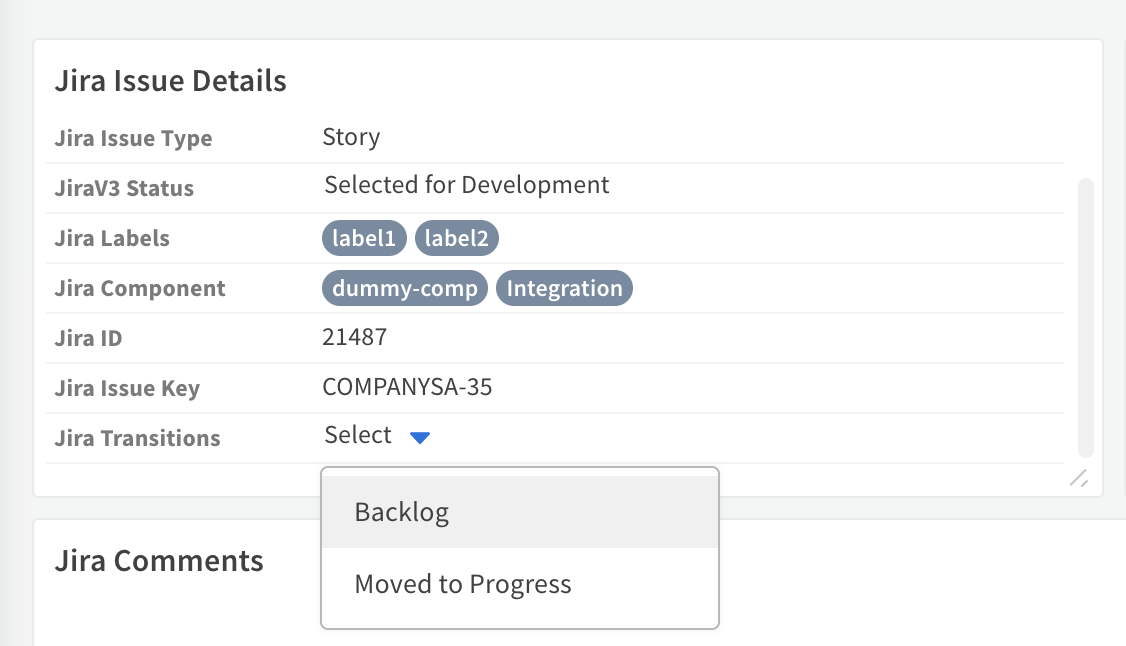Click the Story issue type value
This screenshot has height=646, width=1126.
pos(350,137)
